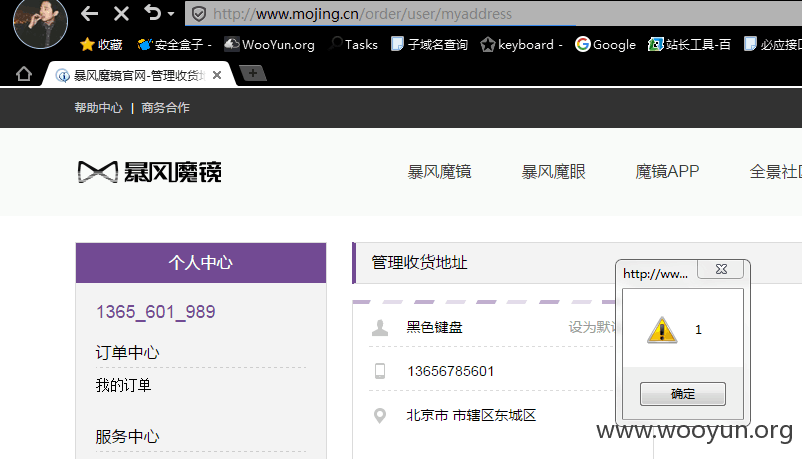Open a new tab with plus button
802x459 pixels.
(x=253, y=73)
